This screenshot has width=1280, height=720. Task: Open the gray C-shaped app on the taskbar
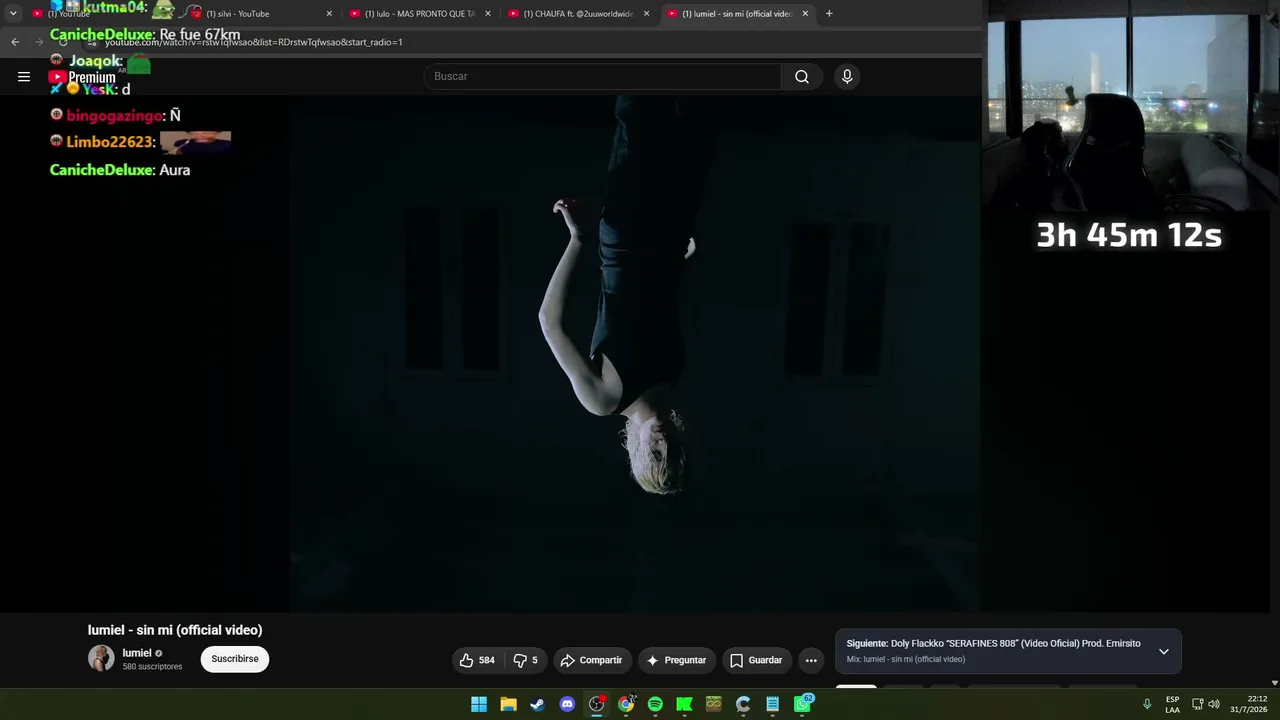tap(743, 704)
